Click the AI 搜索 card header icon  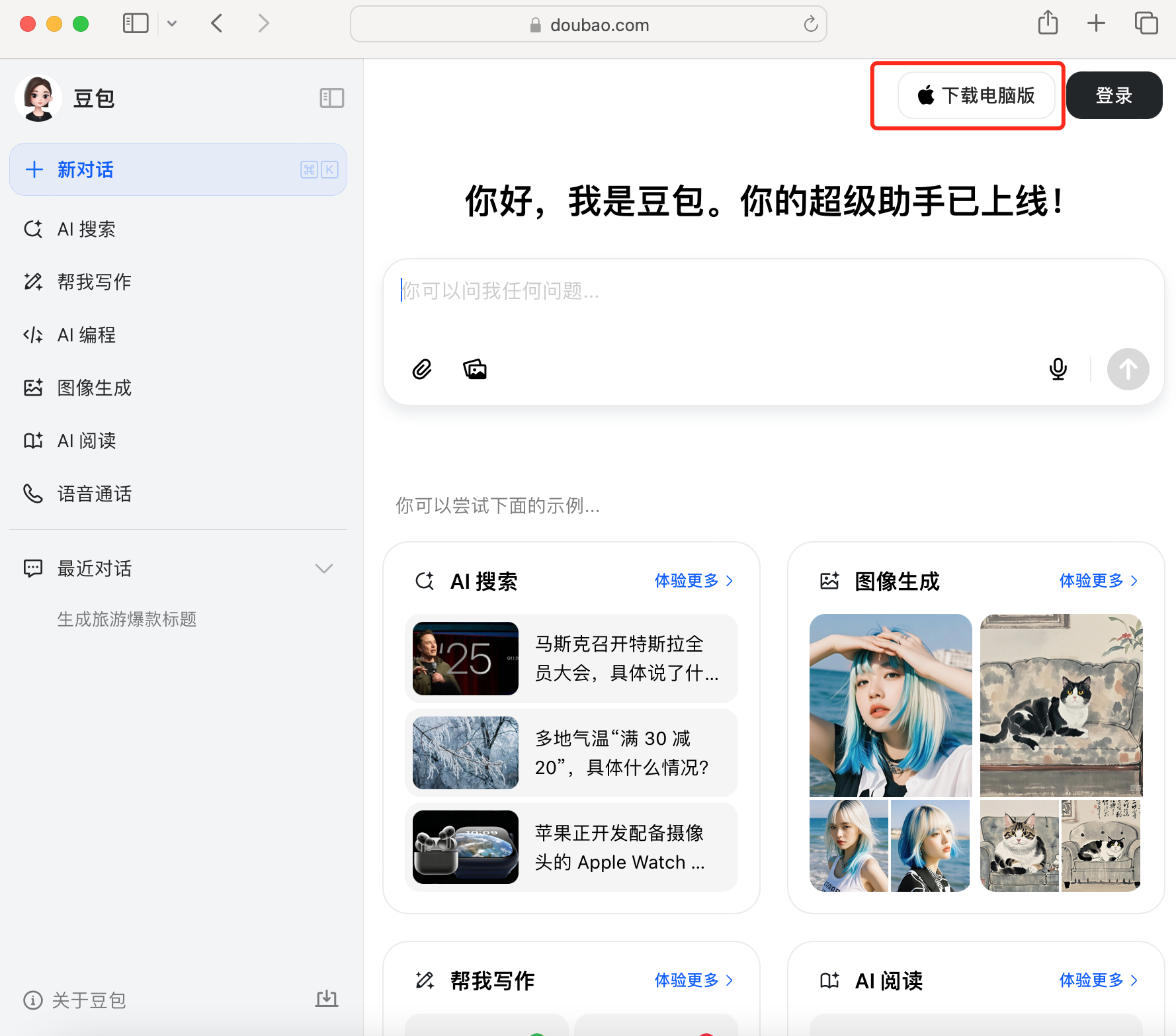pos(425,581)
